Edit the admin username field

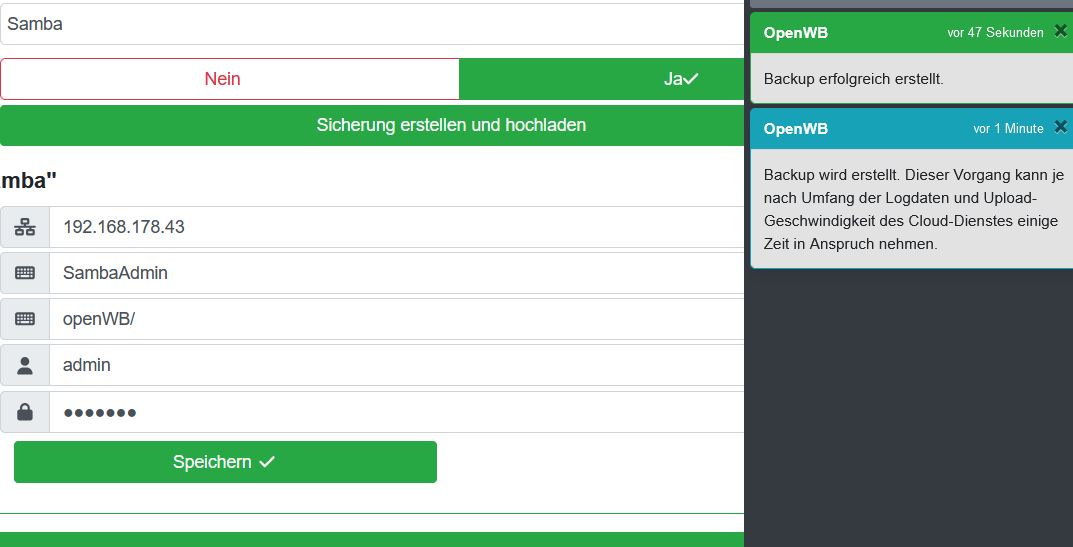click(x=396, y=366)
